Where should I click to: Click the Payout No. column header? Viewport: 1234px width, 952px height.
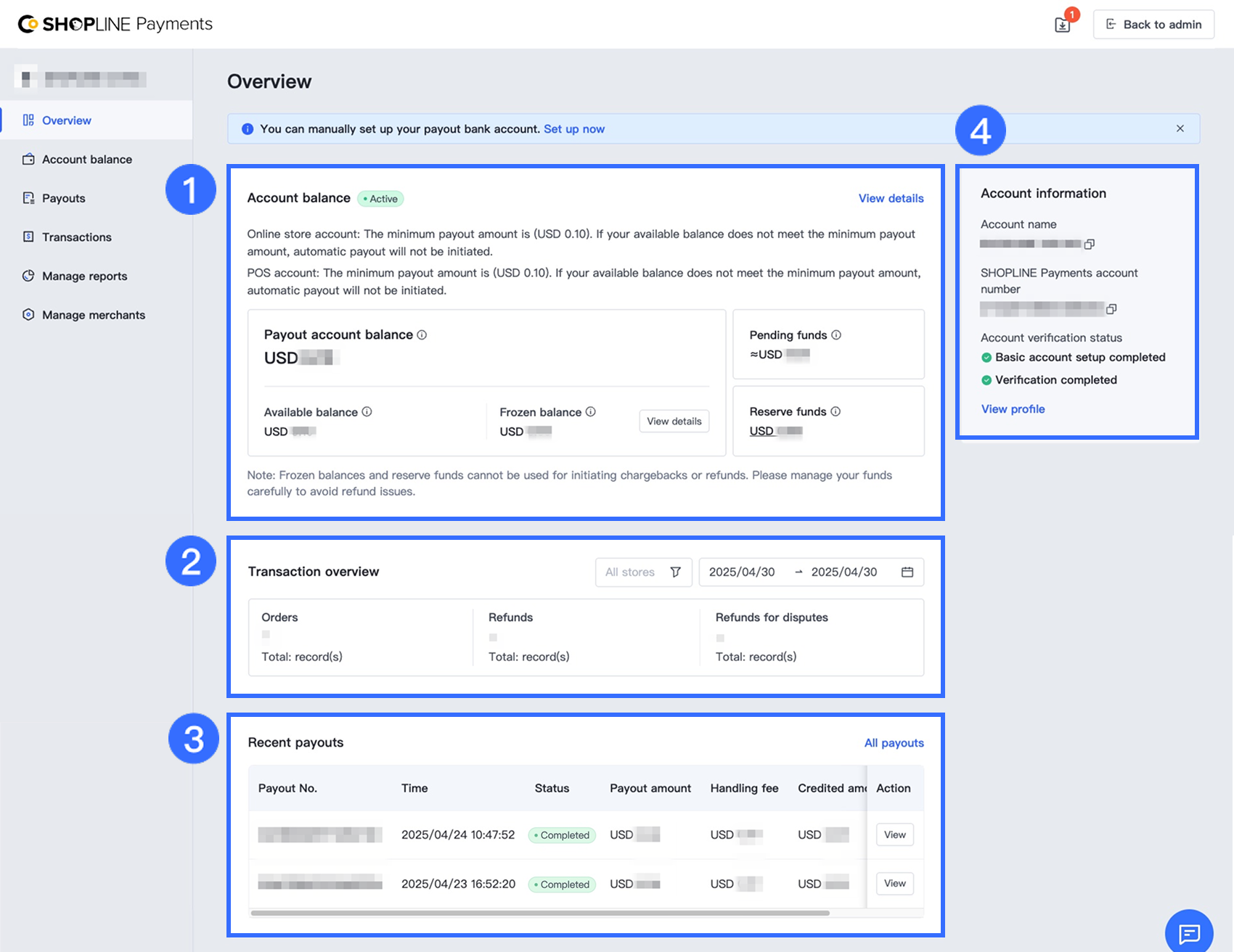(287, 788)
